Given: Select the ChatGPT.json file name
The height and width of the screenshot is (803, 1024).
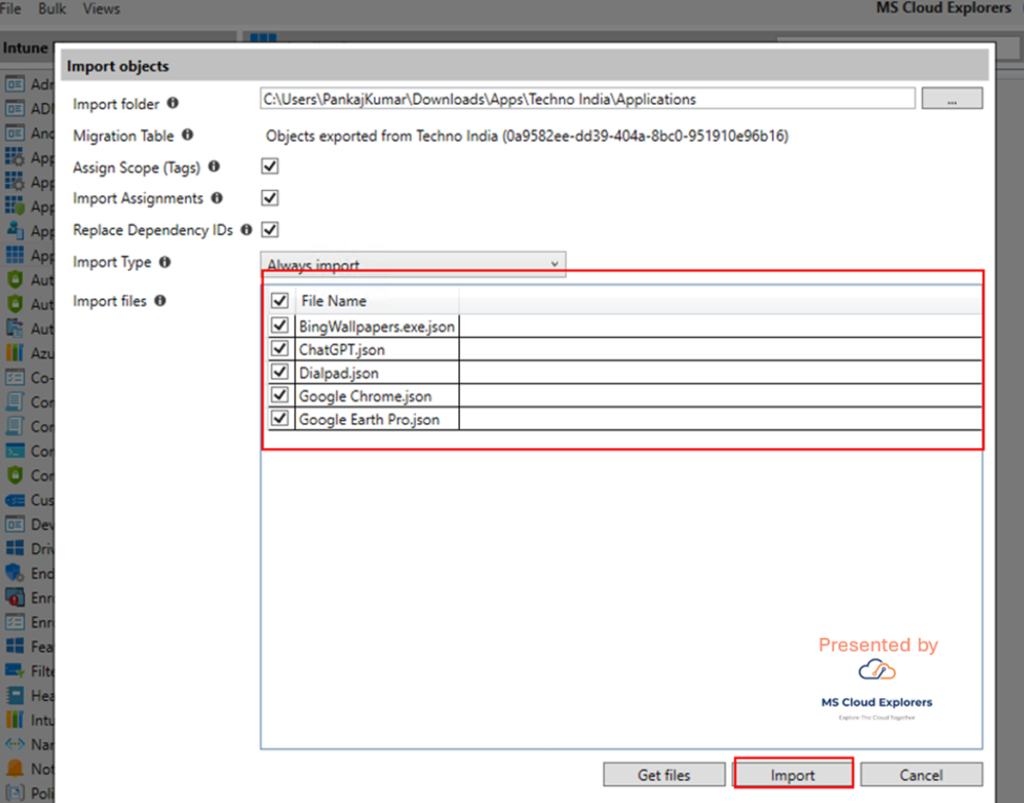Looking at the screenshot, I should pyautogui.click(x=342, y=350).
